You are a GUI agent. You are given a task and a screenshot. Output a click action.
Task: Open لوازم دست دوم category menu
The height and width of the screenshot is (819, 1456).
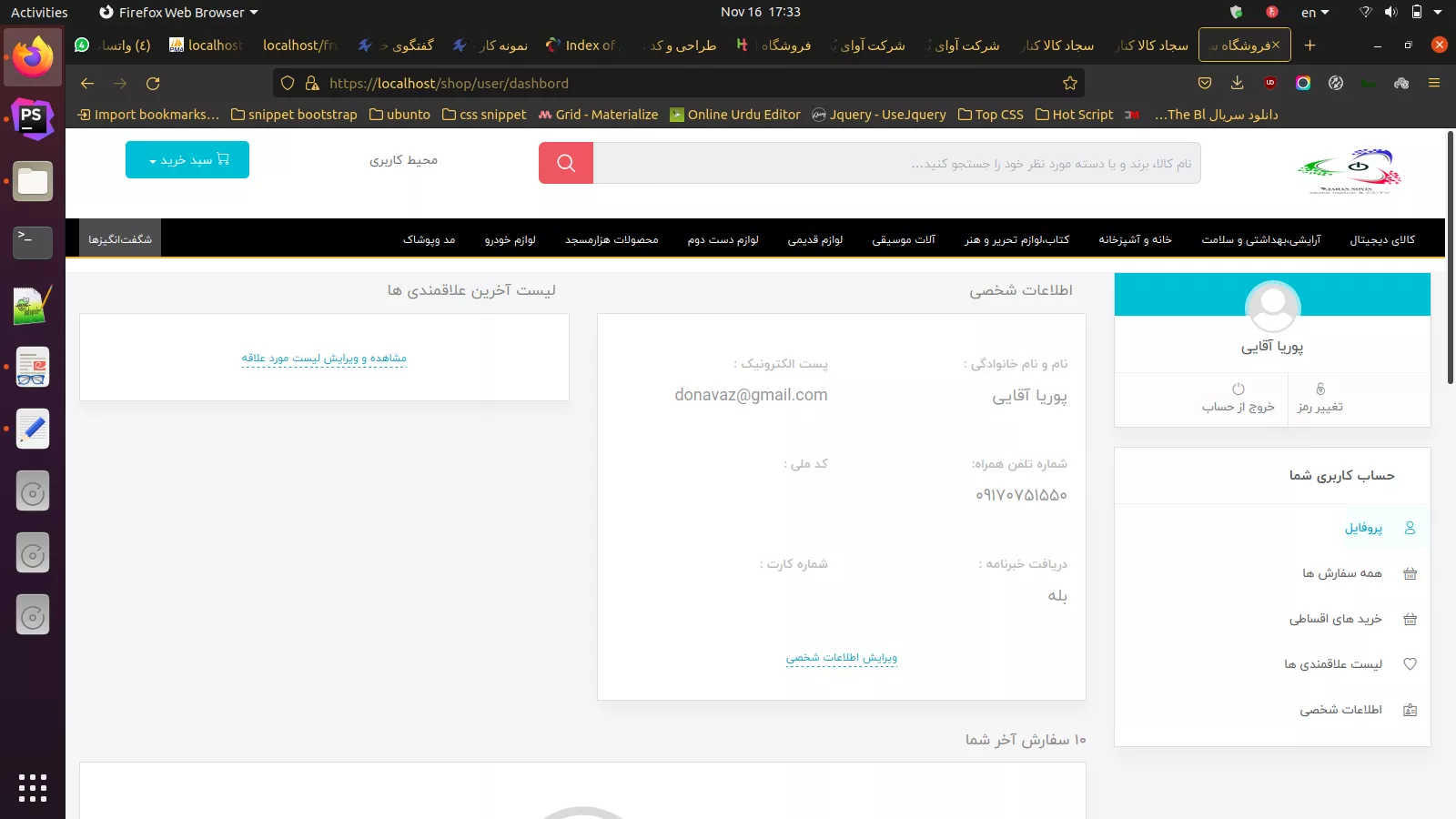click(x=723, y=239)
